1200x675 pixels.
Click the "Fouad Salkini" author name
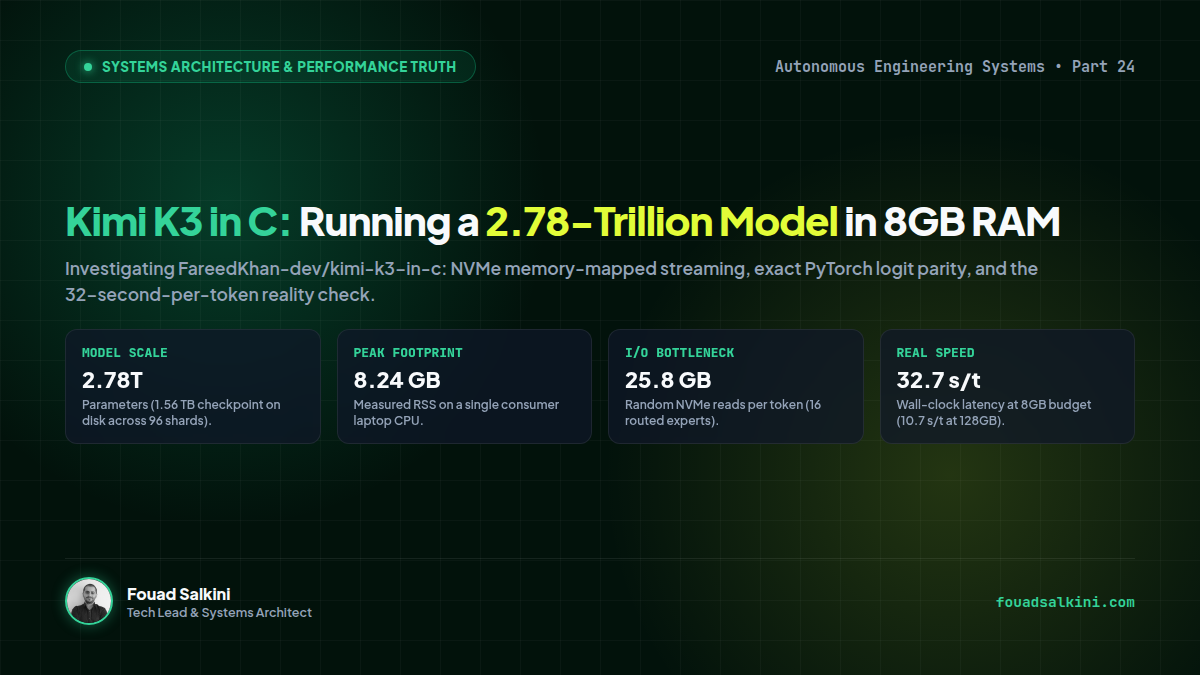coord(179,594)
